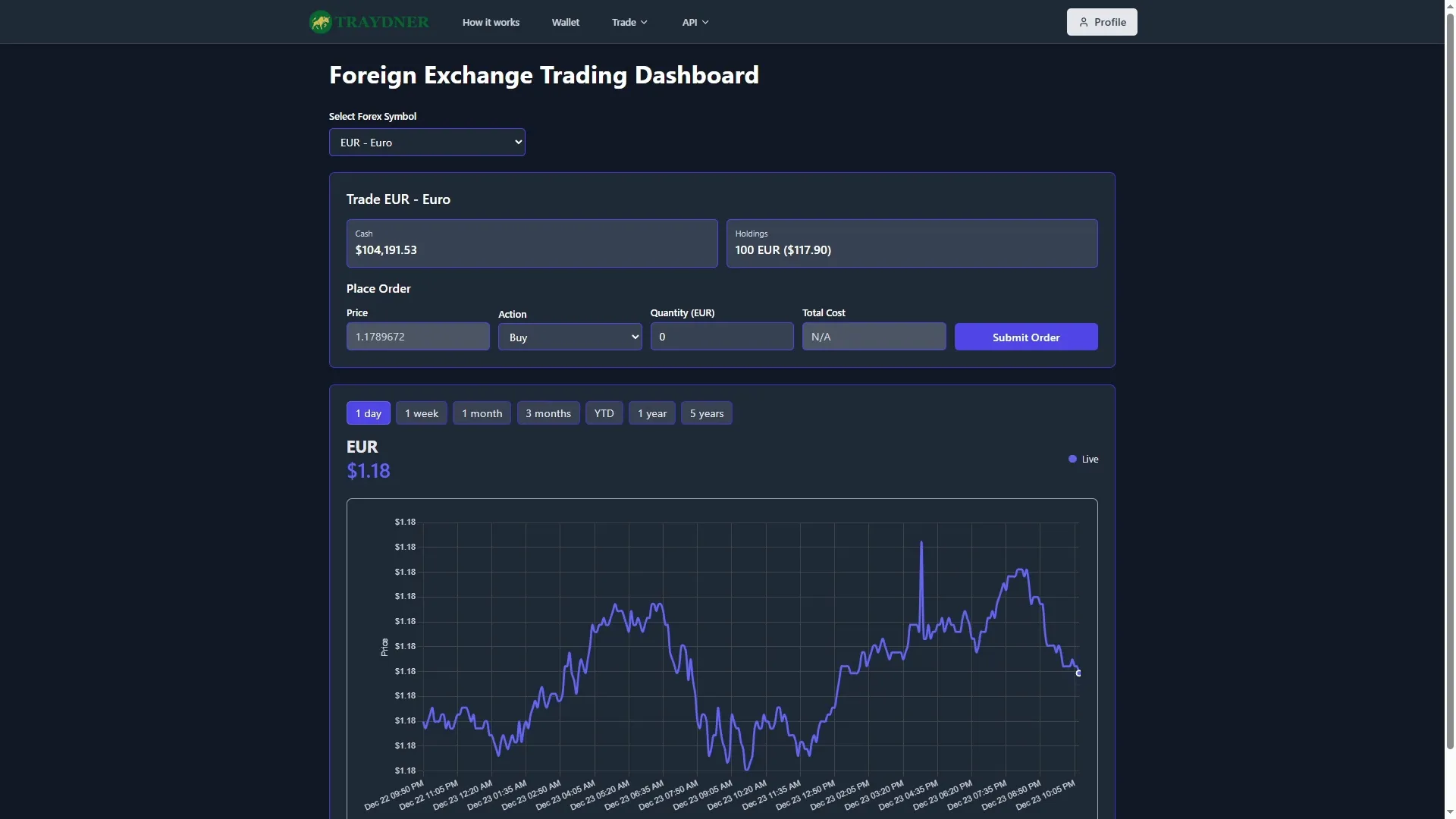
Task: Click the EUR price $1.18 heading
Action: [369, 471]
